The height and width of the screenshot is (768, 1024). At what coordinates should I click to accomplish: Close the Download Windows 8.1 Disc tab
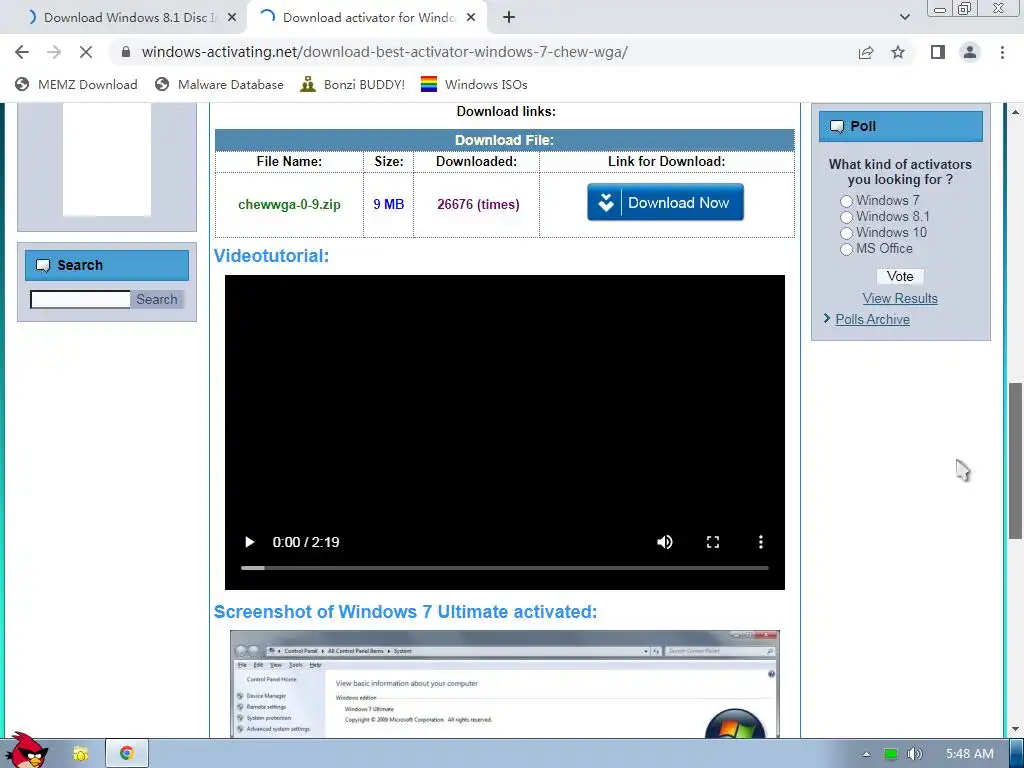[232, 18]
